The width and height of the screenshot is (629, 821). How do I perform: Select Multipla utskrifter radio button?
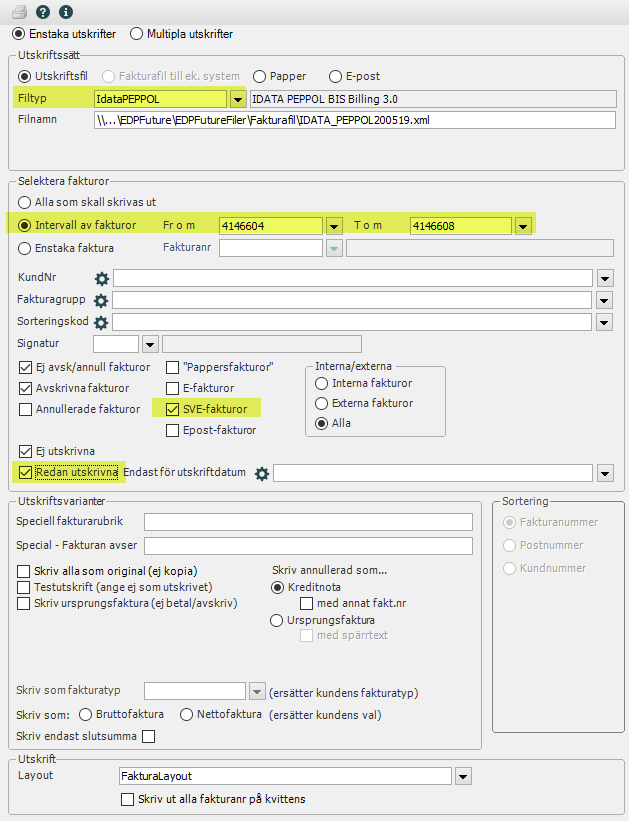pos(136,34)
